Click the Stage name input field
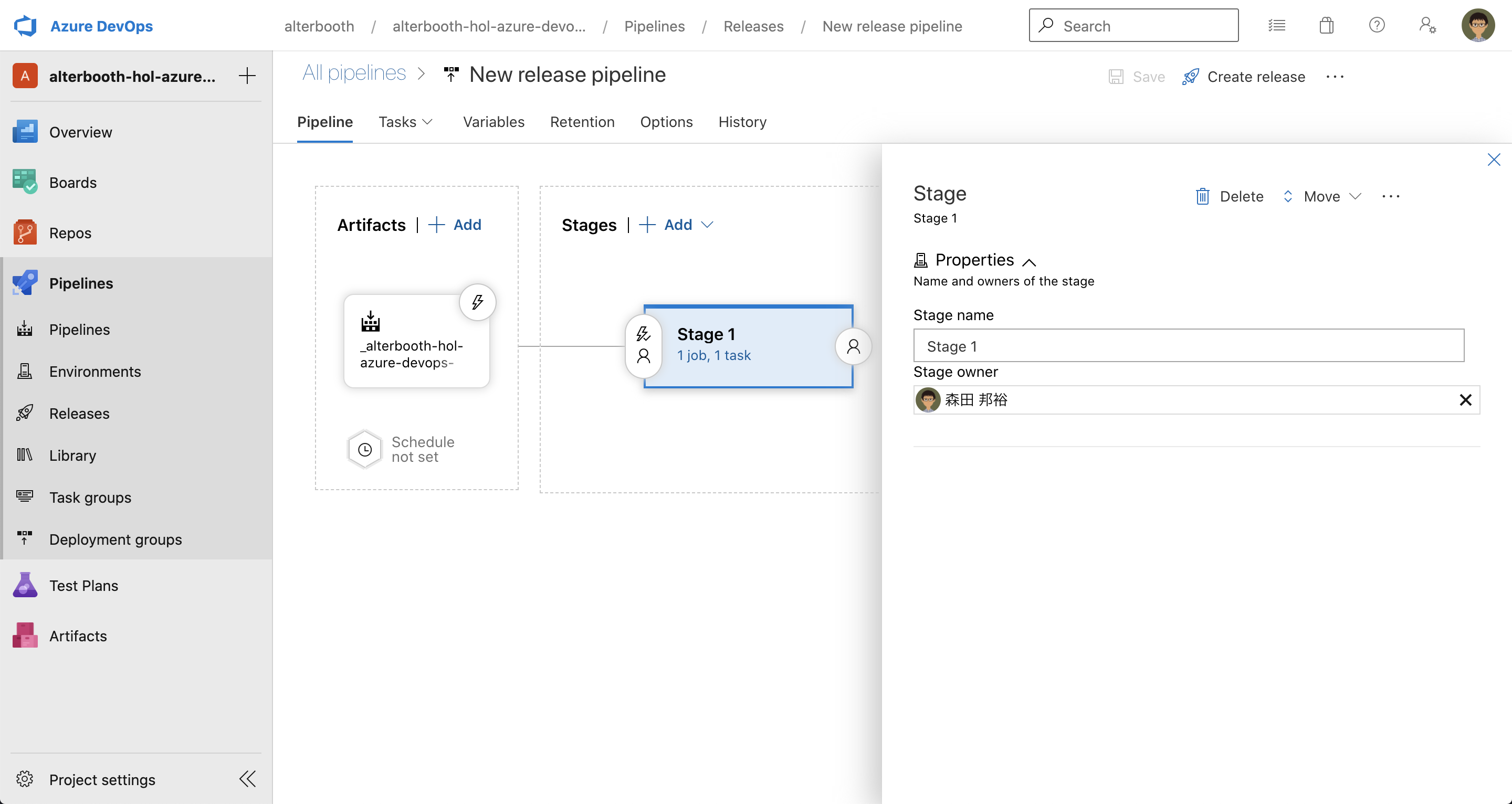Viewport: 1512px width, 804px height. [x=1188, y=346]
